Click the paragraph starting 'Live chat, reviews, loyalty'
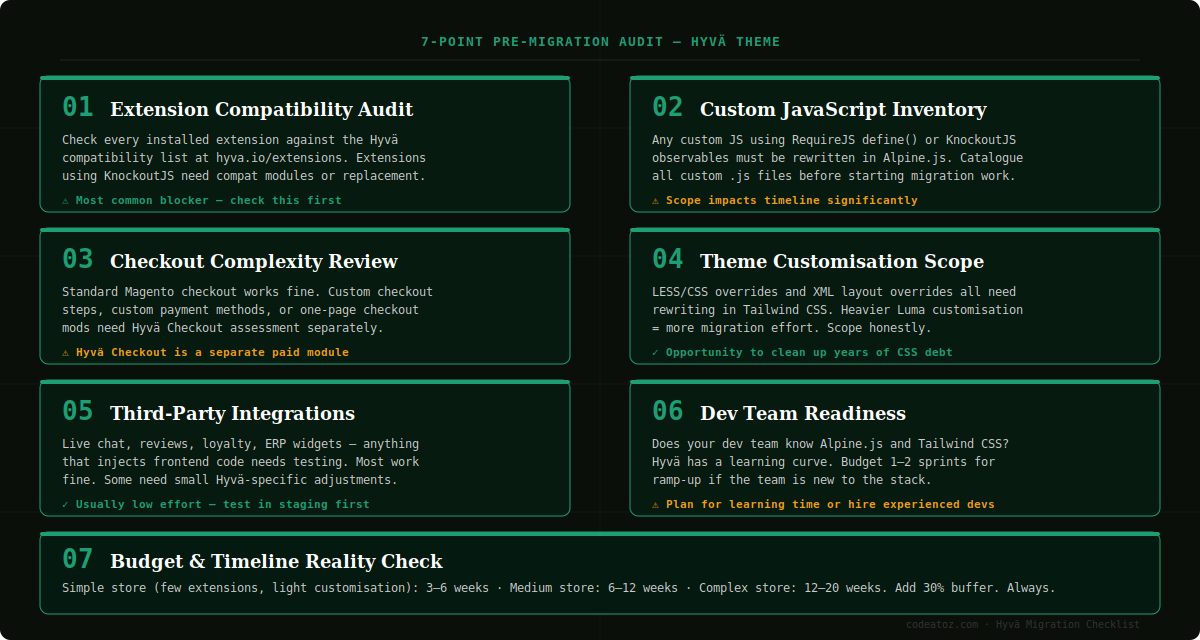This screenshot has height=640, width=1200. [x=241, y=462]
